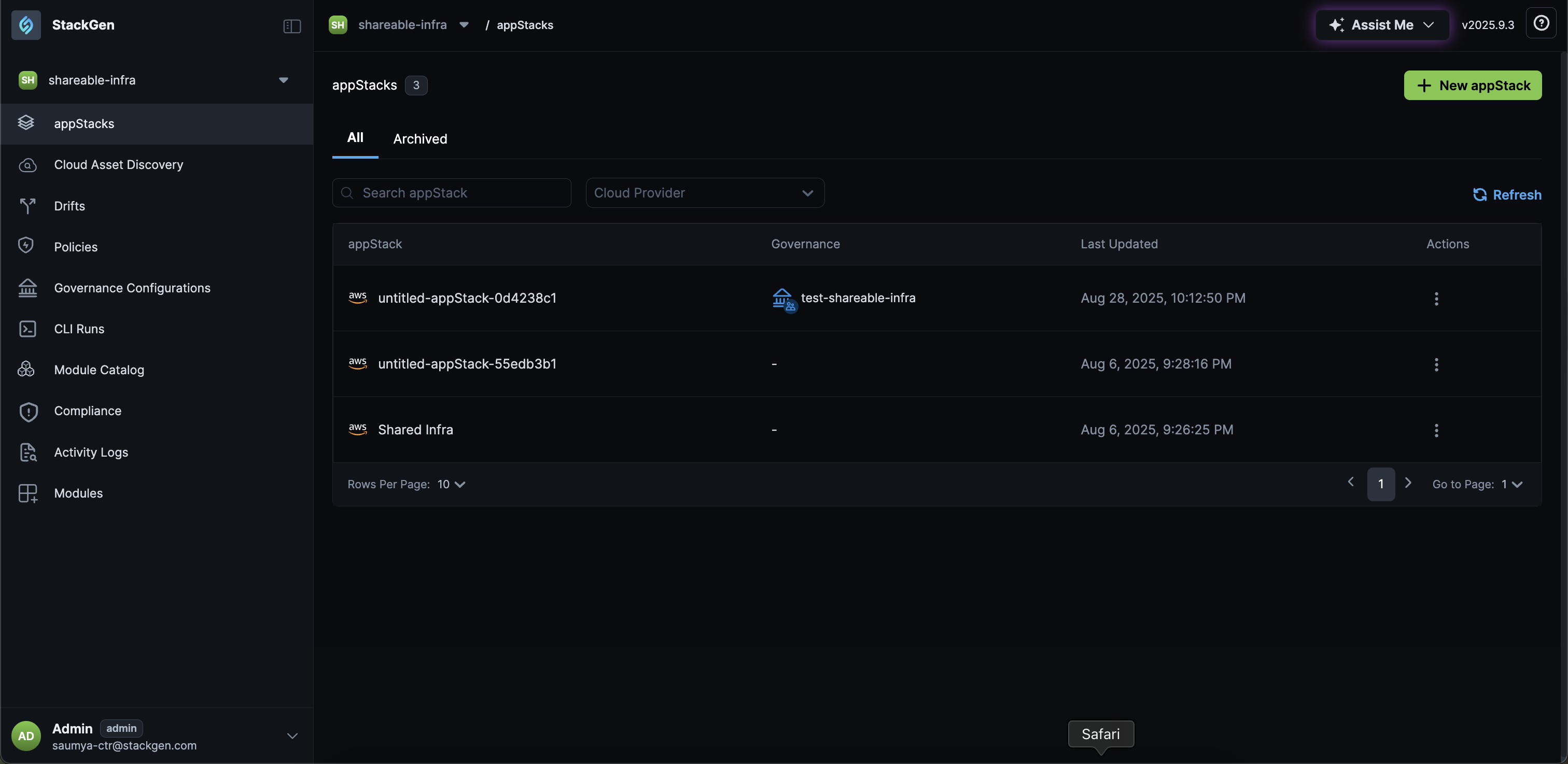This screenshot has height=764, width=1568.
Task: Click the test-shareable-infra governance link
Action: 858,298
